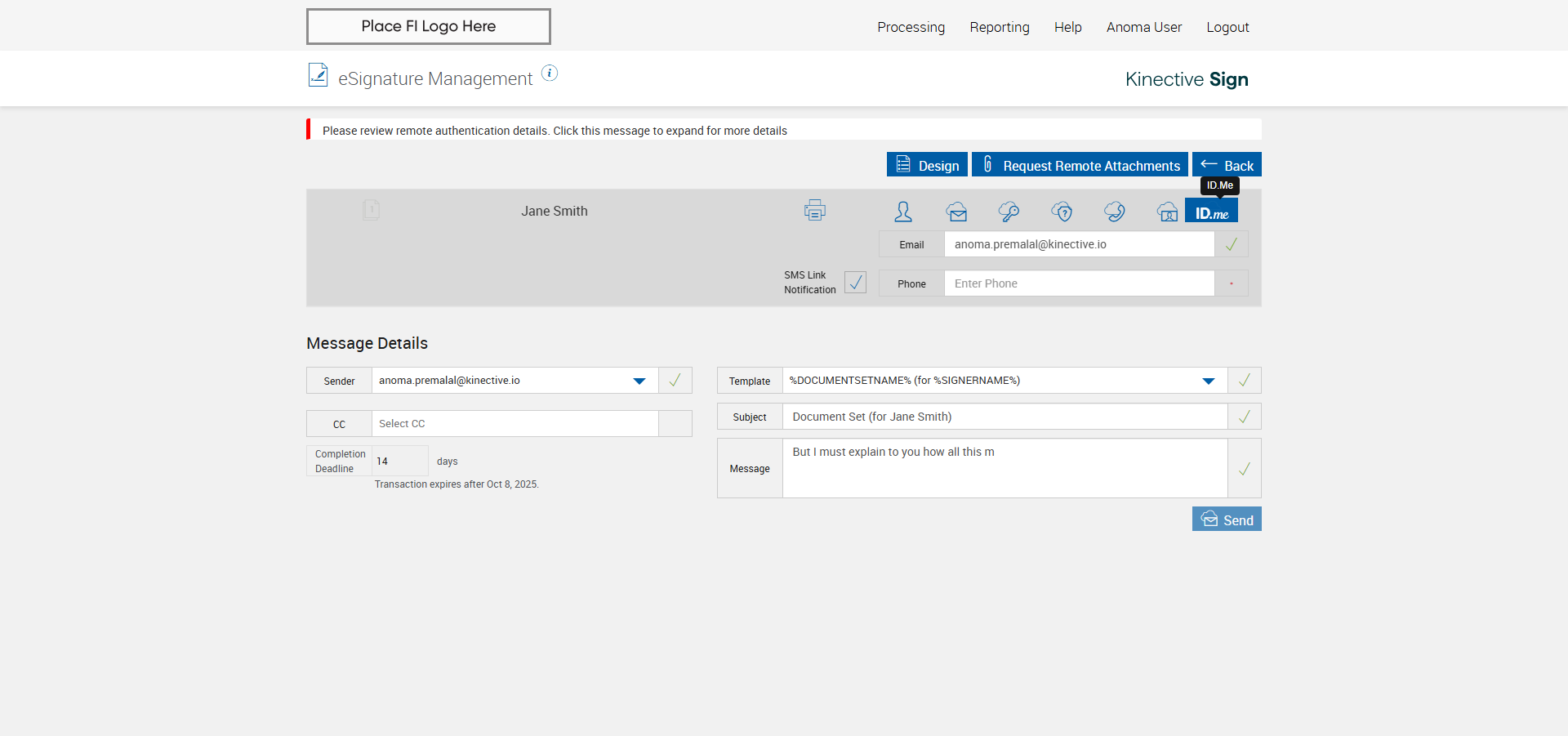This screenshot has width=1568, height=736.
Task: Click the Logout link
Action: (x=1227, y=27)
